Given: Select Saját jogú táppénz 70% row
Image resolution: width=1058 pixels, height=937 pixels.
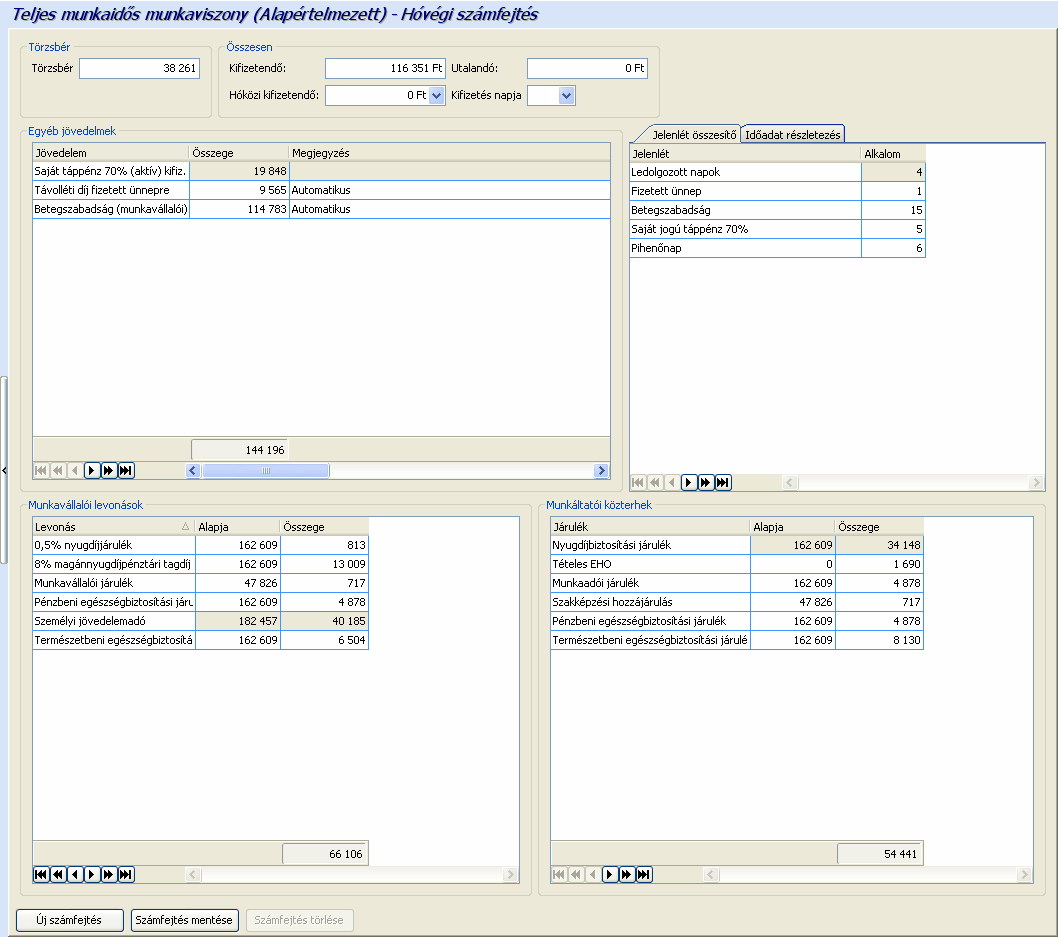Looking at the screenshot, I should (777, 229).
